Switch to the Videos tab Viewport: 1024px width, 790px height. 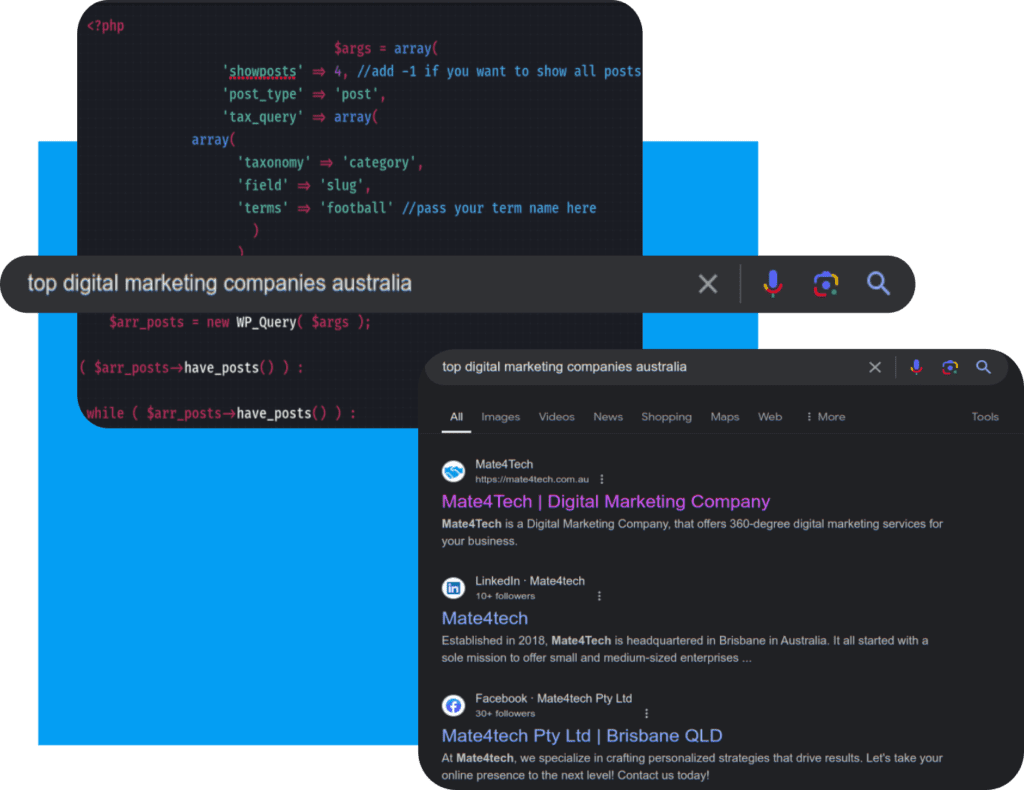[556, 417]
